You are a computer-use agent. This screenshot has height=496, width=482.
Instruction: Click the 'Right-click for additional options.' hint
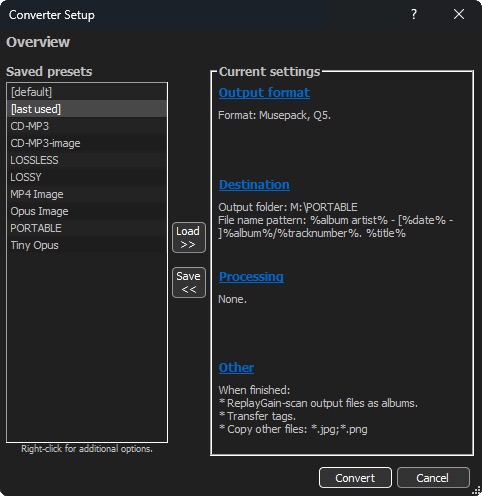(87, 449)
